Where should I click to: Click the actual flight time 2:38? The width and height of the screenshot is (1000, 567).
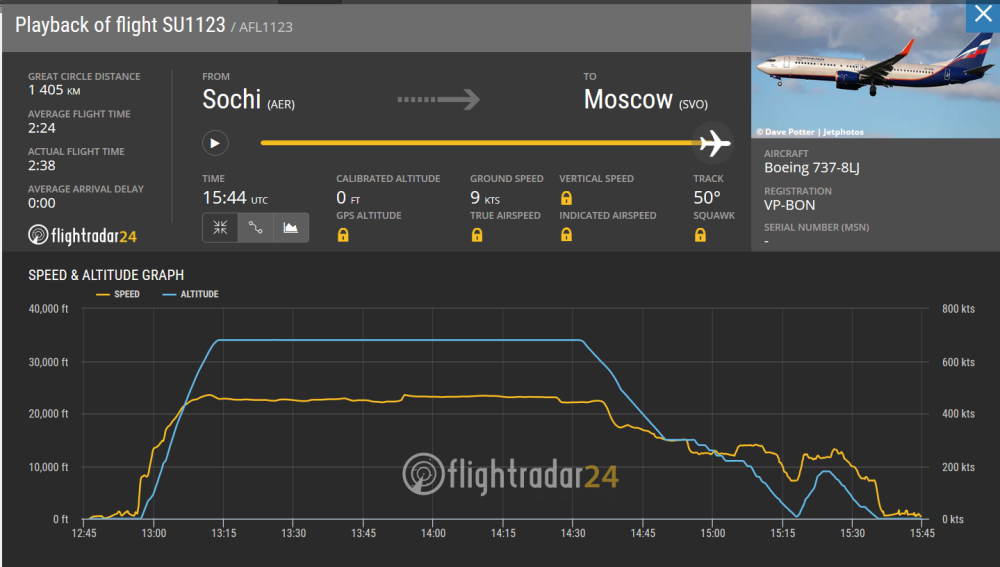(x=41, y=166)
